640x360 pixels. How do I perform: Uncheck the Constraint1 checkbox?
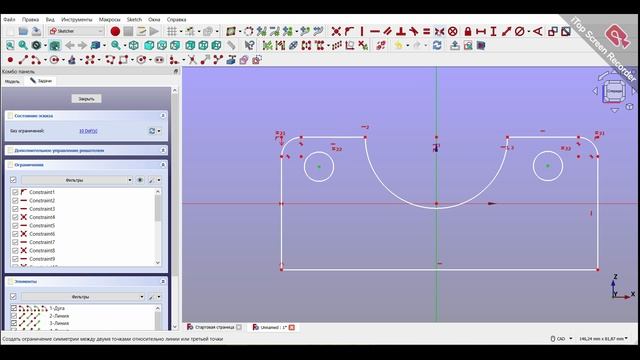15,192
